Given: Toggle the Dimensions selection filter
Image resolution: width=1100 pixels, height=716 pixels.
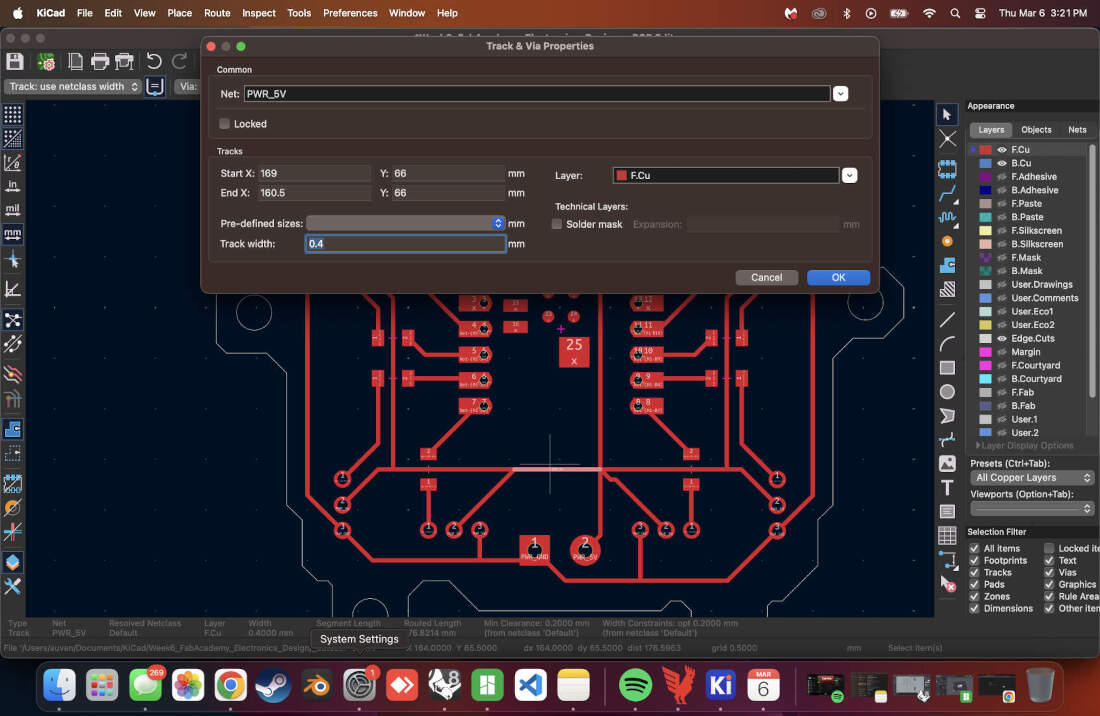Looking at the screenshot, I should tap(974, 608).
